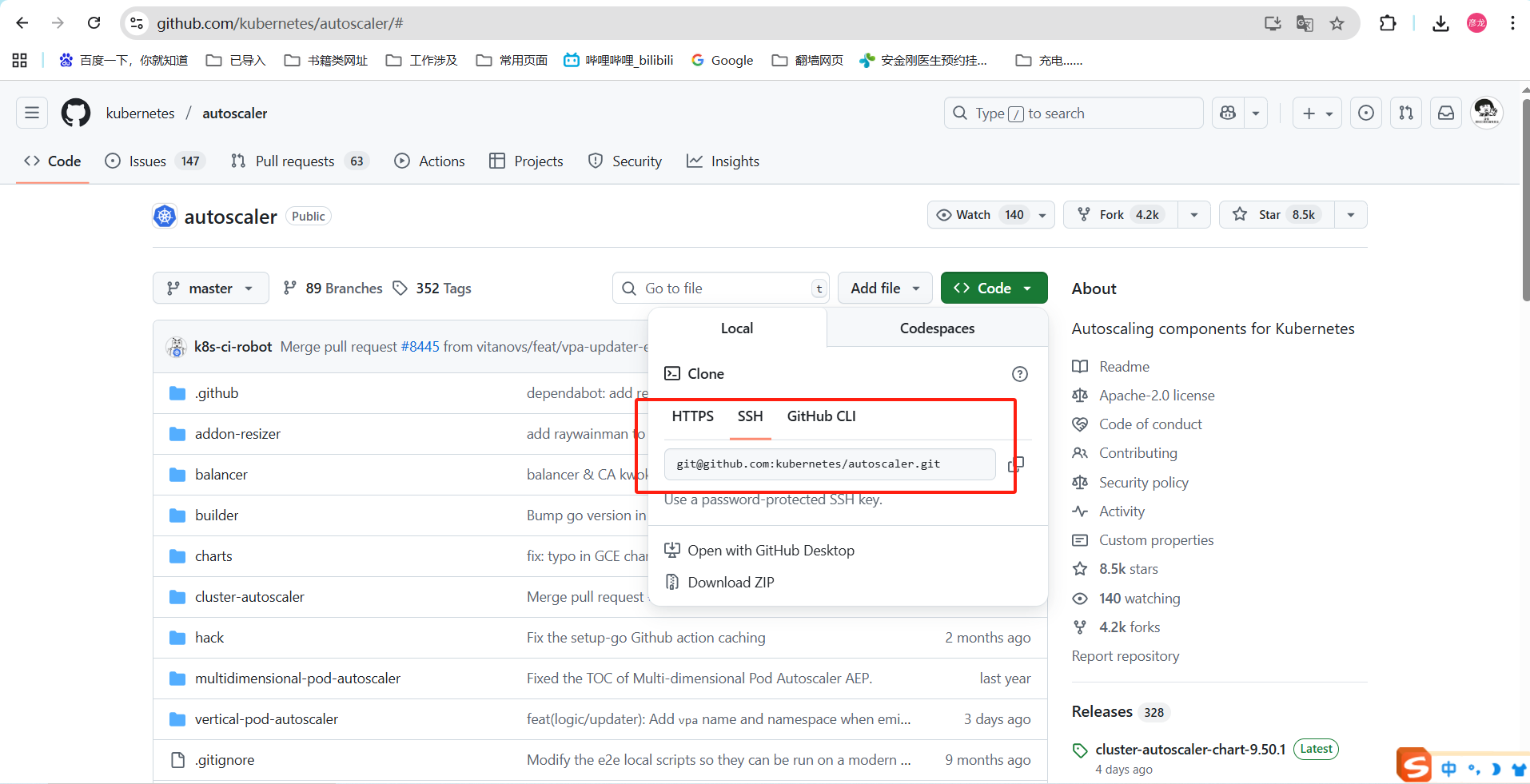Open the issues icon in header
This screenshot has height=784, width=1530.
pyautogui.click(x=1366, y=113)
